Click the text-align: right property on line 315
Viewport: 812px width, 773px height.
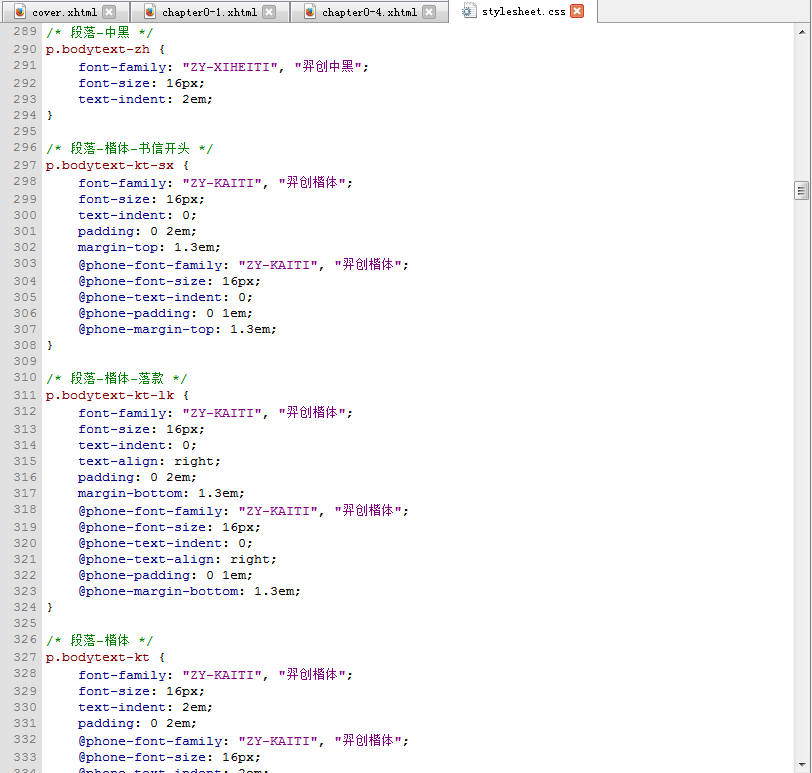tap(149, 461)
